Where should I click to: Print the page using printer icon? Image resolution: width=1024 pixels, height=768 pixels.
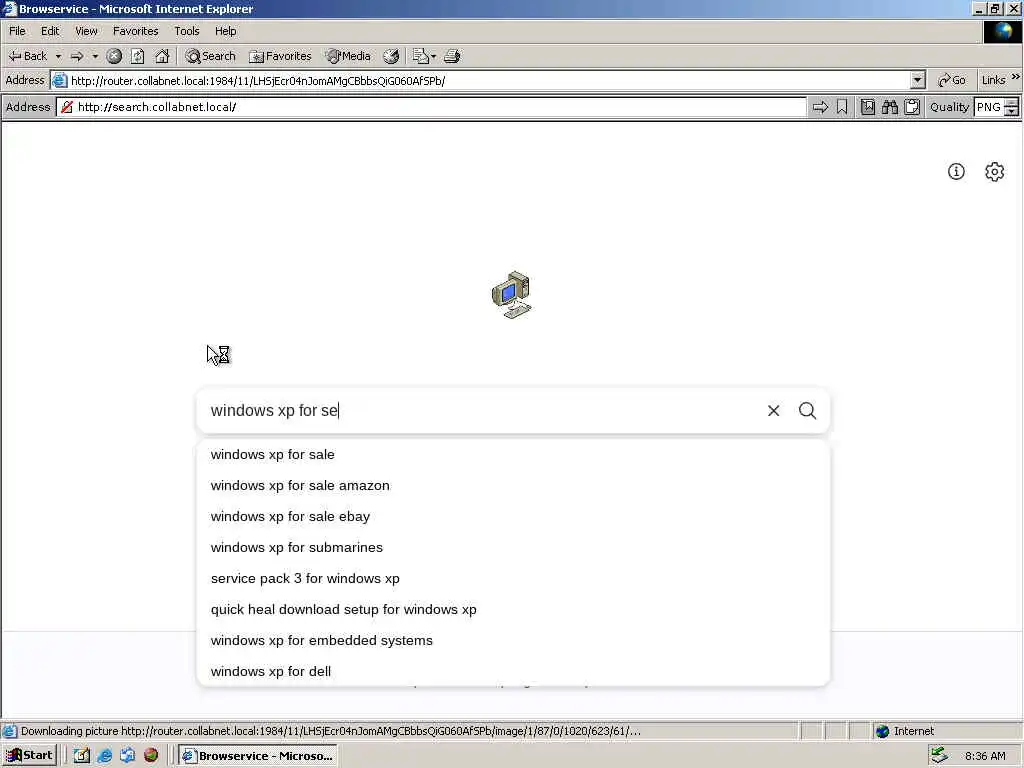click(x=452, y=56)
